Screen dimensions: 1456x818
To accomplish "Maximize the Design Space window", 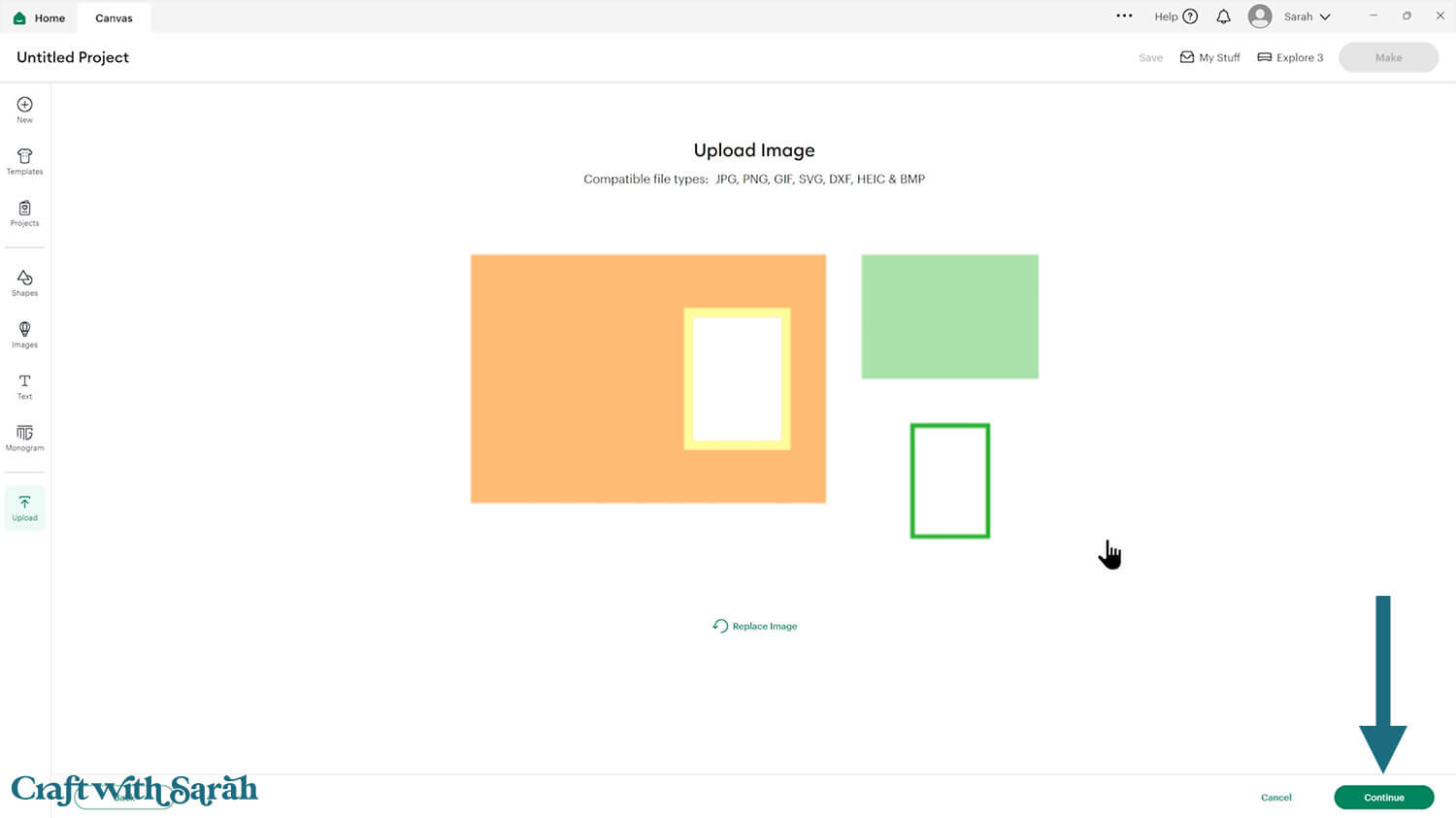I will coord(1406,16).
